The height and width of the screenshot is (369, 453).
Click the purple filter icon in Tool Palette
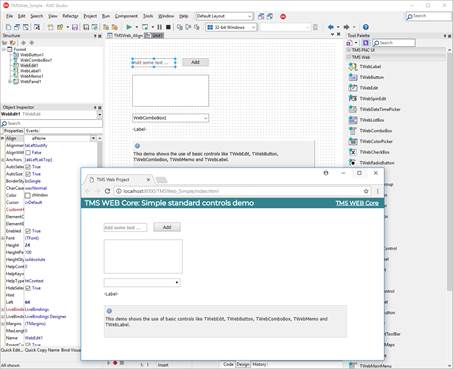point(366,43)
